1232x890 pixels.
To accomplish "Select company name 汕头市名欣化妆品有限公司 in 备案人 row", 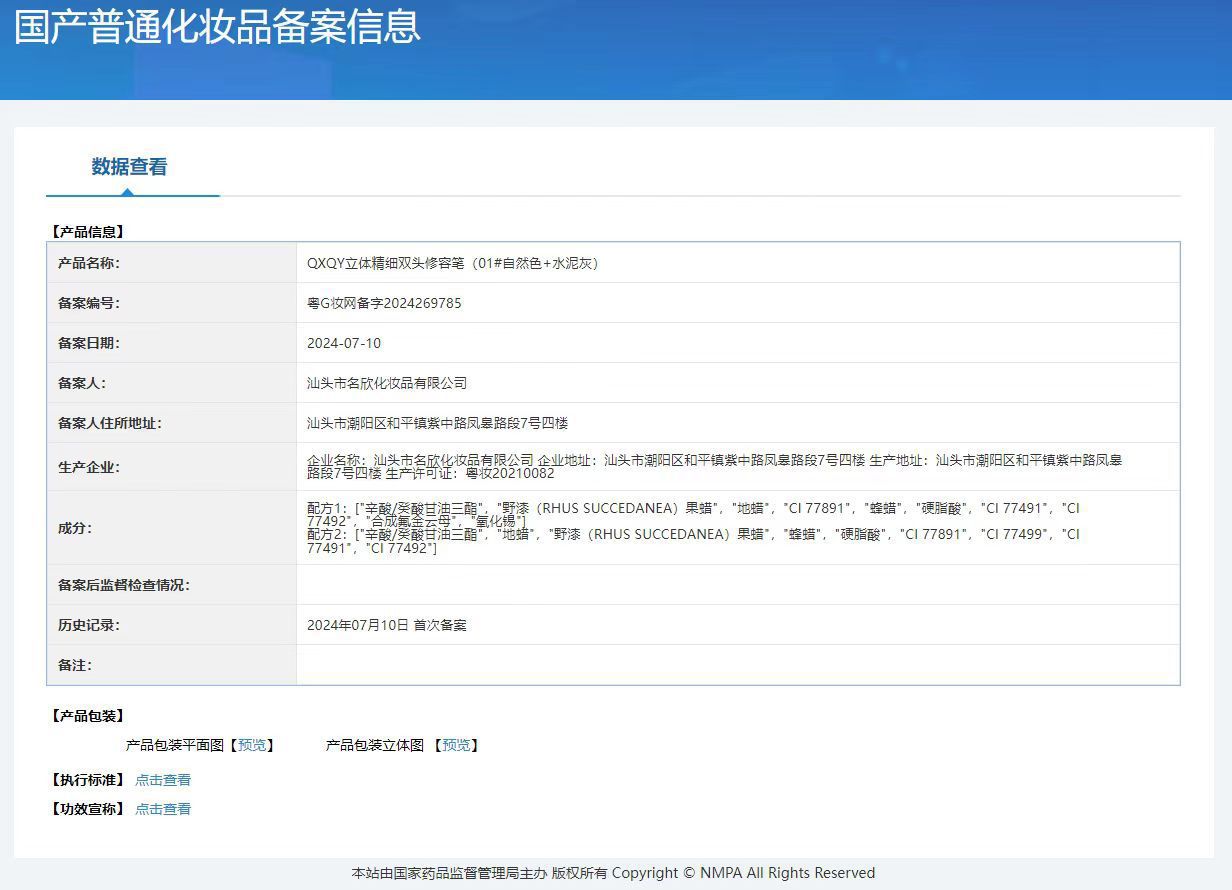I will click(387, 383).
